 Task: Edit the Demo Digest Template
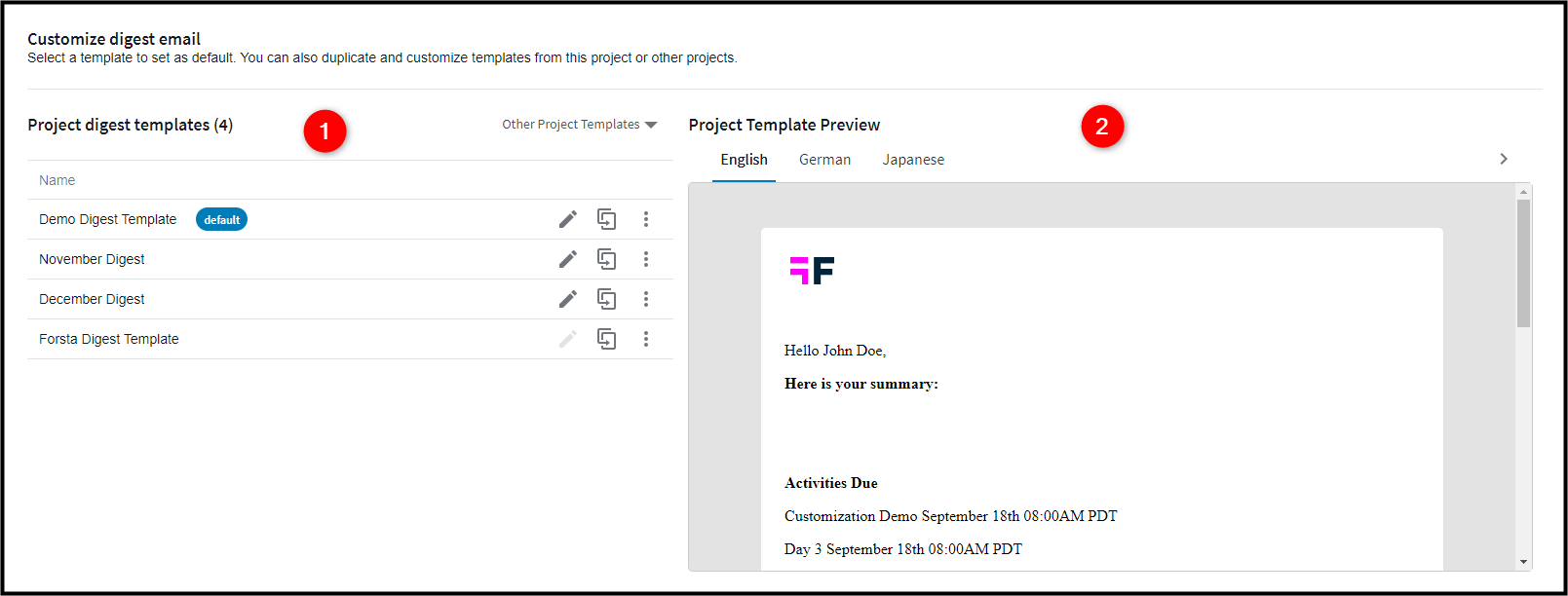point(568,219)
